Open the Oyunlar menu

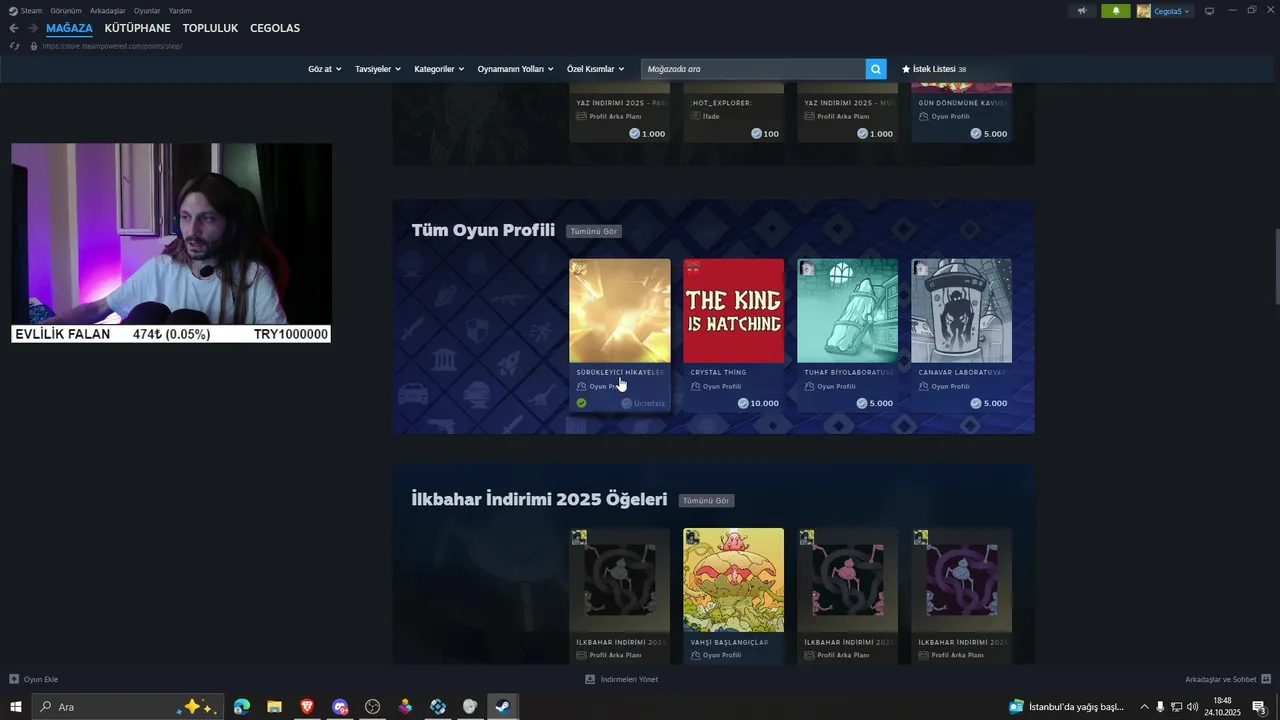coord(147,11)
